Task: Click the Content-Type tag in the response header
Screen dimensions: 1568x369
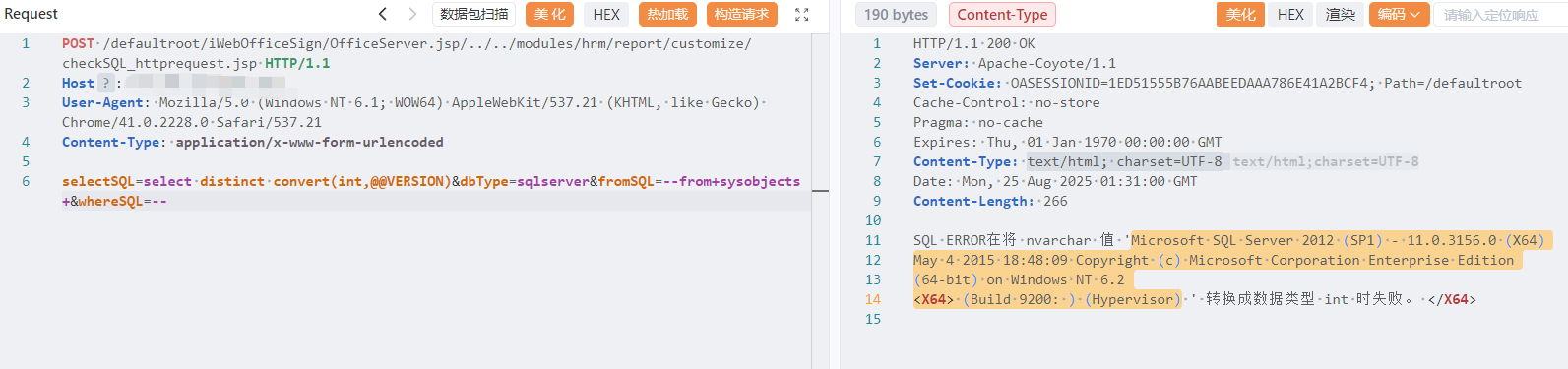Action: tap(1002, 14)
